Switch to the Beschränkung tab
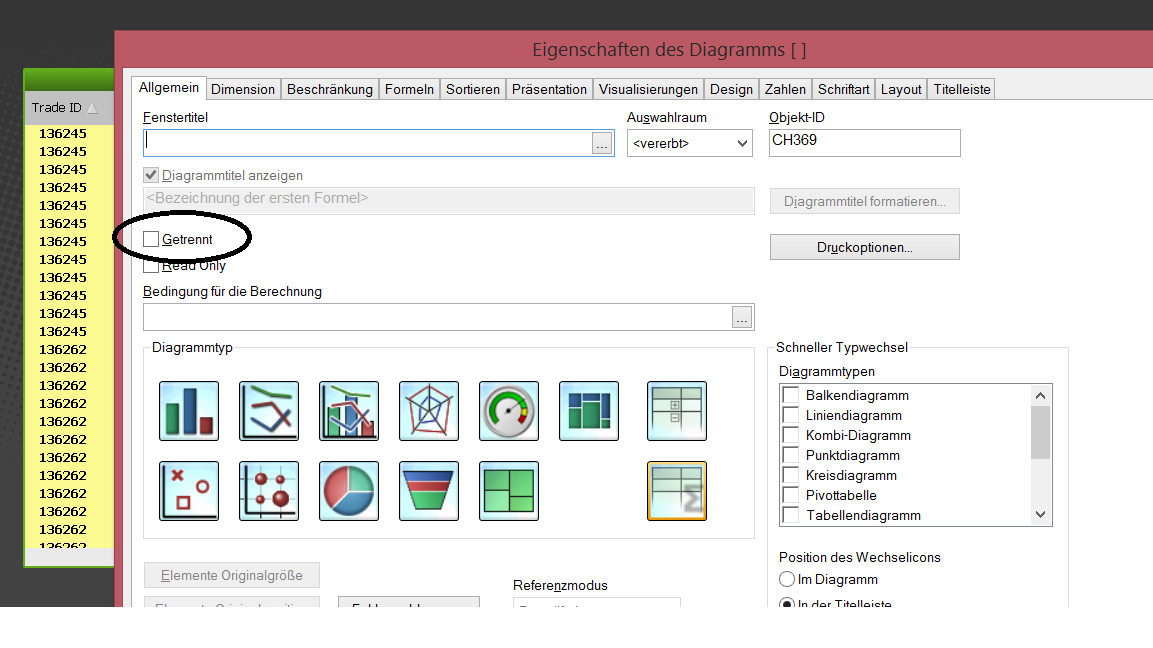Screen dimensions: 1153x648 pos(329,89)
